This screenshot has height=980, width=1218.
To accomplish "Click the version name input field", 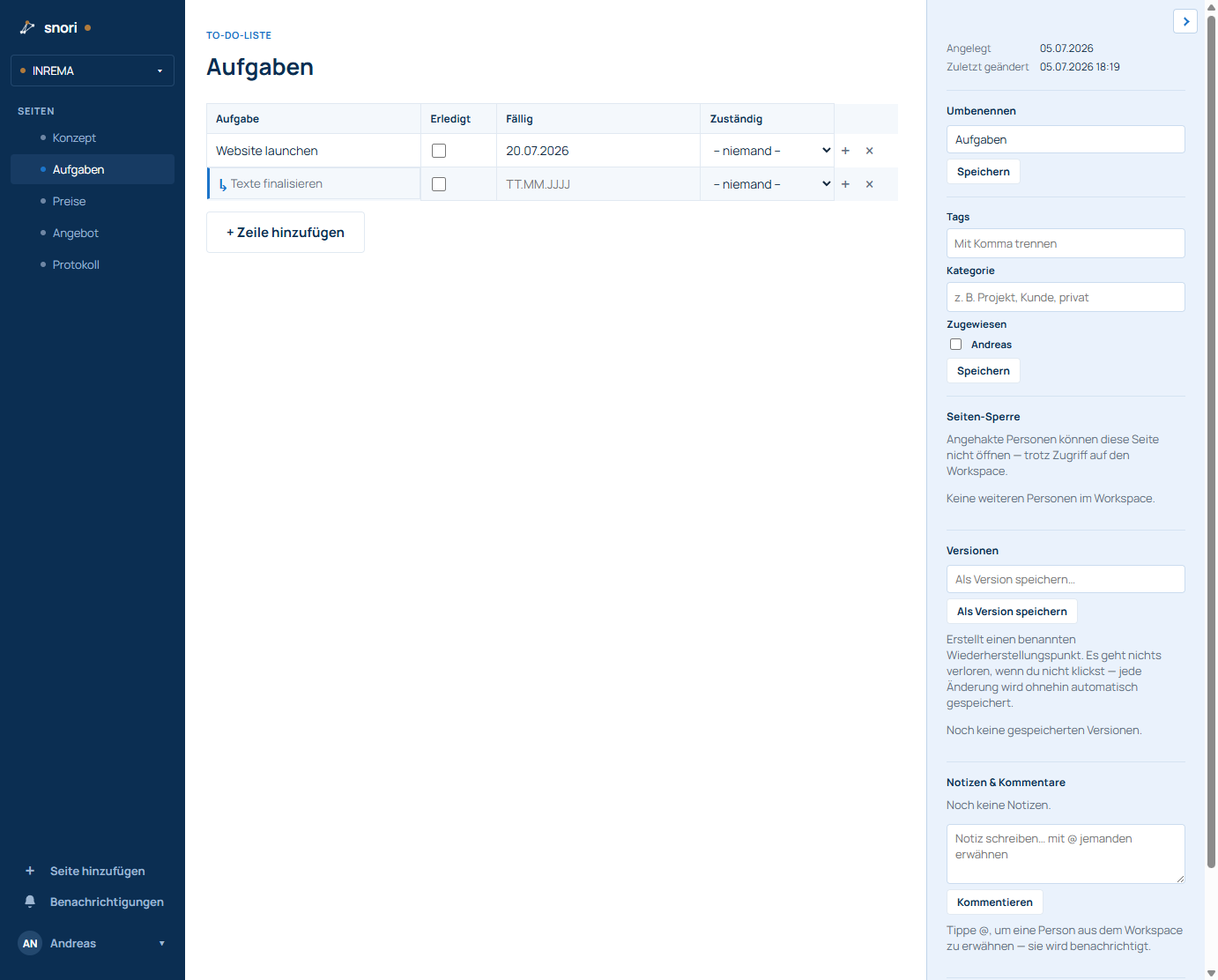I will tap(1066, 579).
